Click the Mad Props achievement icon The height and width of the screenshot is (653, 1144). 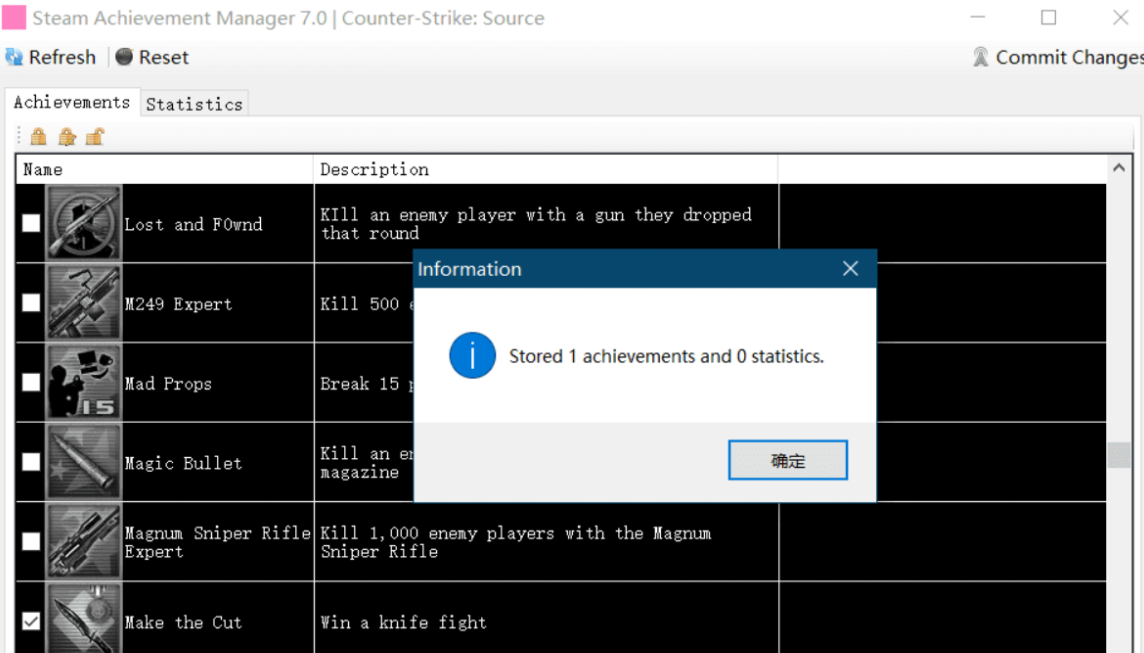(x=84, y=382)
